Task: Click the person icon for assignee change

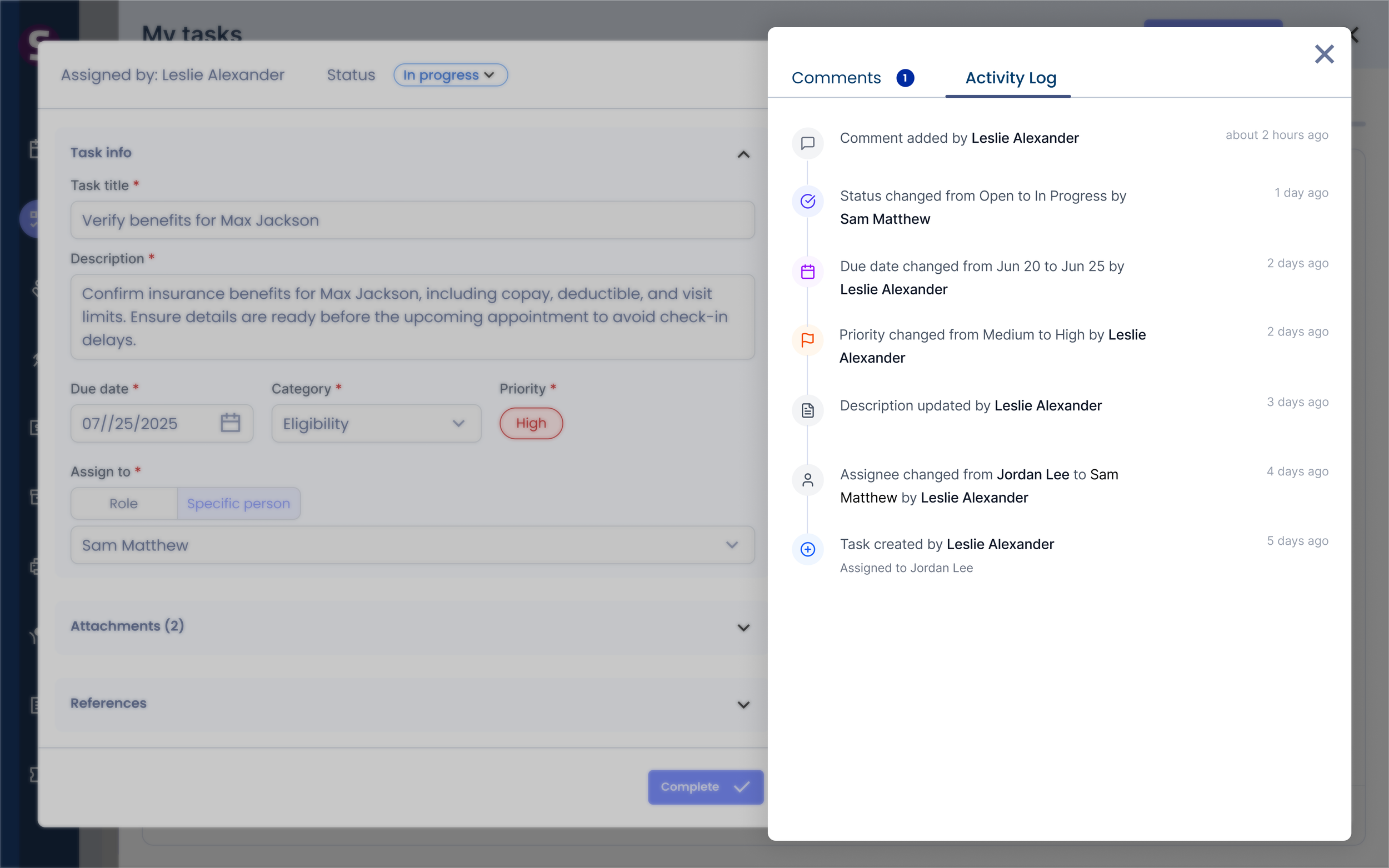Action: click(x=807, y=480)
